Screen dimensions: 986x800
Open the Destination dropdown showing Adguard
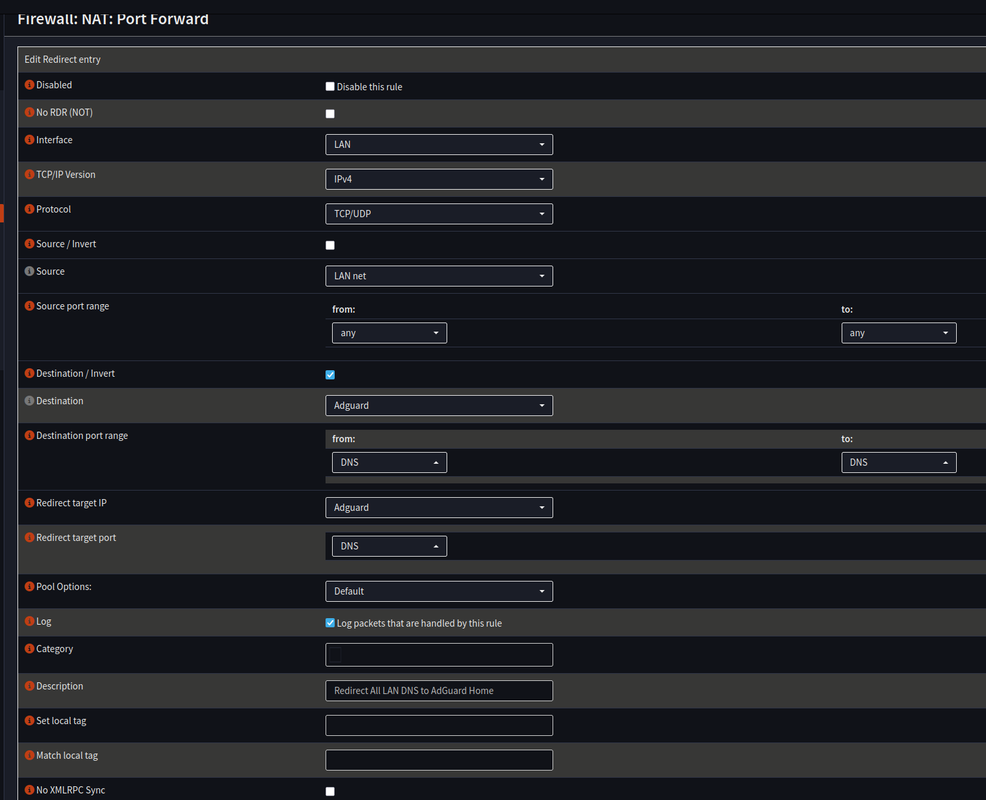tap(439, 405)
